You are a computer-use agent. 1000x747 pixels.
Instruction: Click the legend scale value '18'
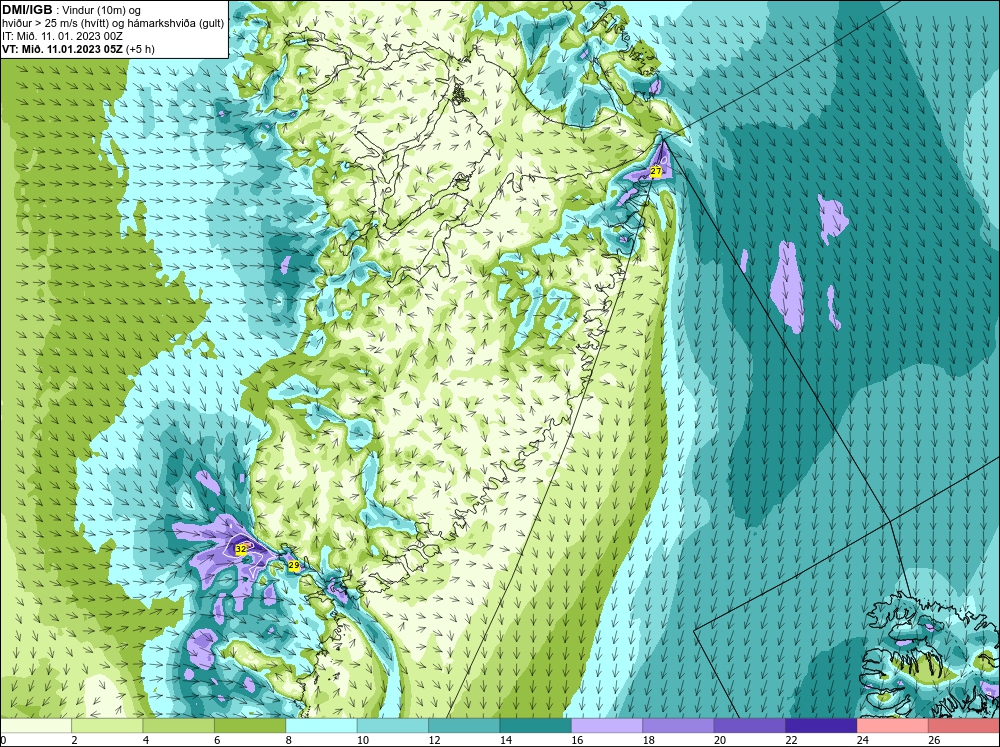point(649,740)
